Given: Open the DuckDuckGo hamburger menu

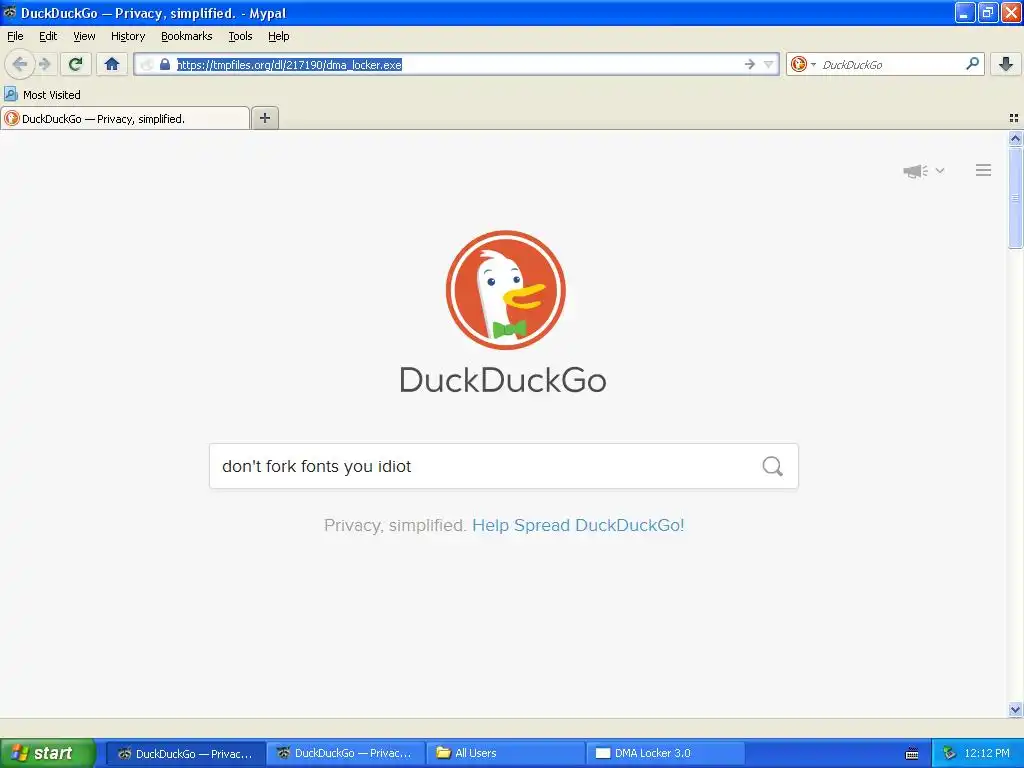Looking at the screenshot, I should (x=984, y=170).
